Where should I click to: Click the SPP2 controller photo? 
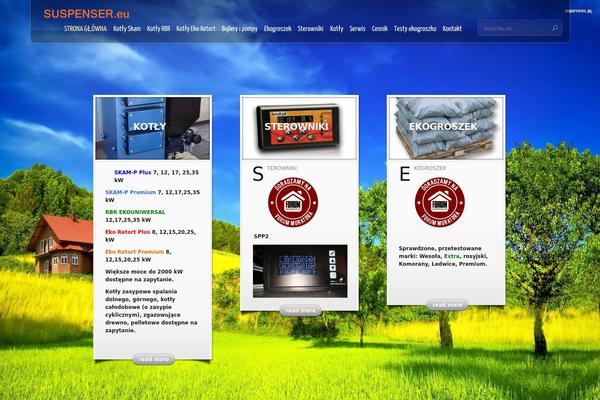[300, 271]
